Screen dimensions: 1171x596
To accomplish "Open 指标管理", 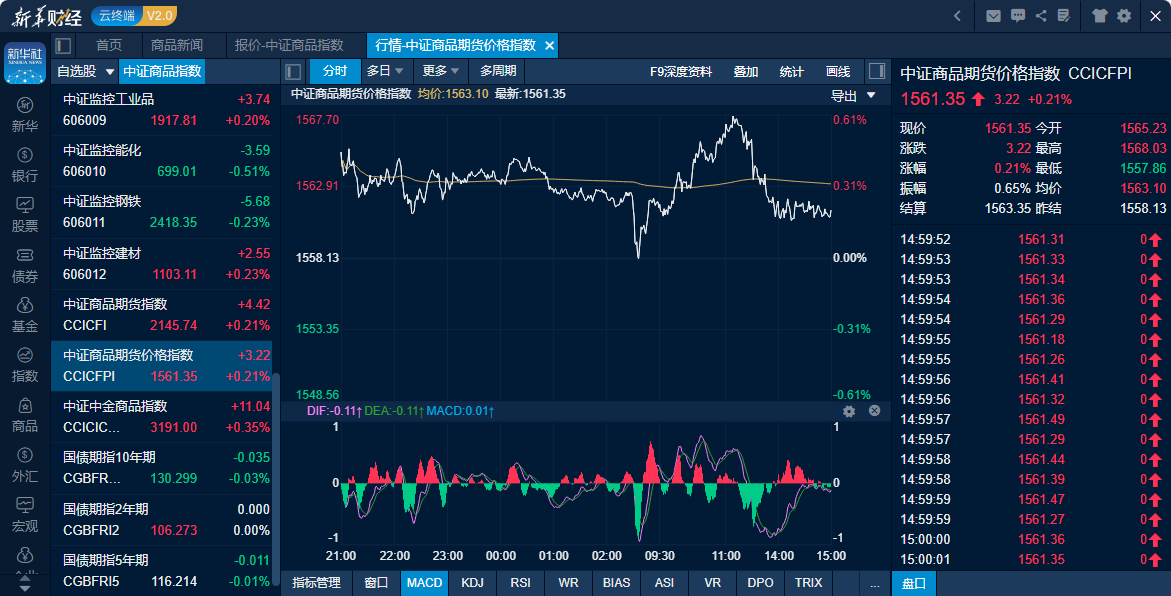I will pos(317,583).
